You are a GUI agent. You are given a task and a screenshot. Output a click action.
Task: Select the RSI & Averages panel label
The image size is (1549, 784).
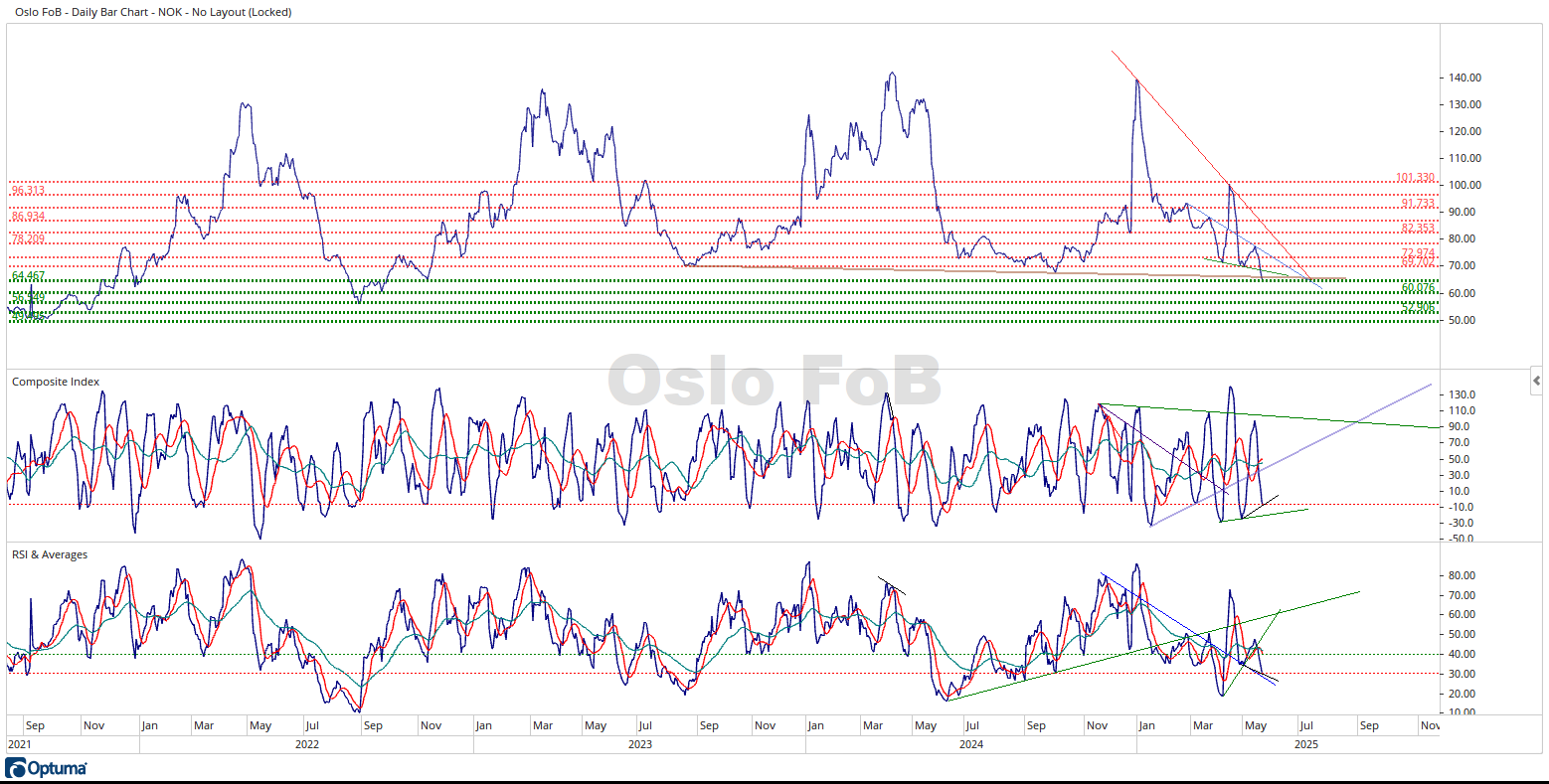(x=50, y=554)
